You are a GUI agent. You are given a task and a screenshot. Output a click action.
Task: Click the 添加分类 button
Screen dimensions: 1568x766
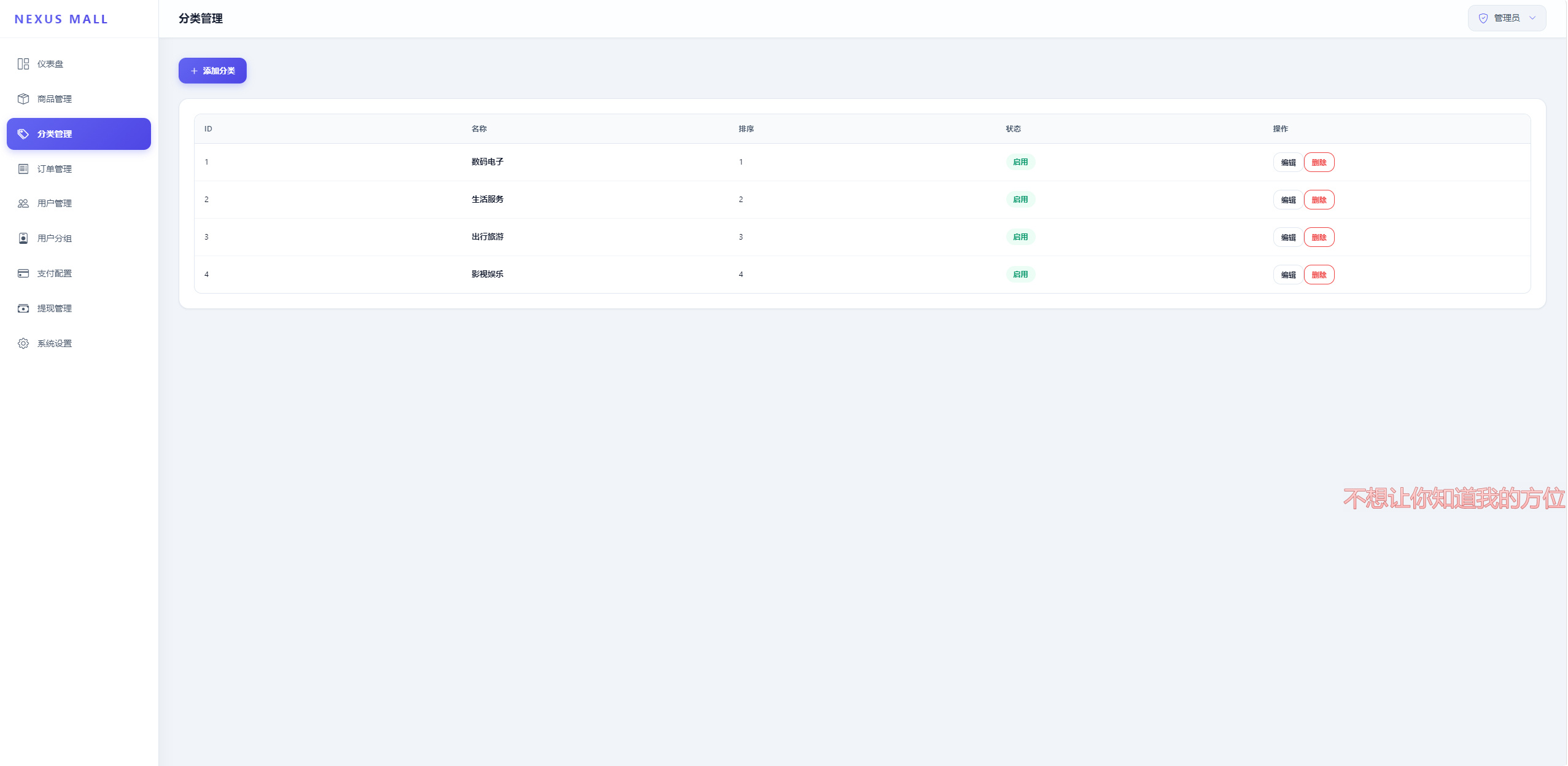click(212, 71)
